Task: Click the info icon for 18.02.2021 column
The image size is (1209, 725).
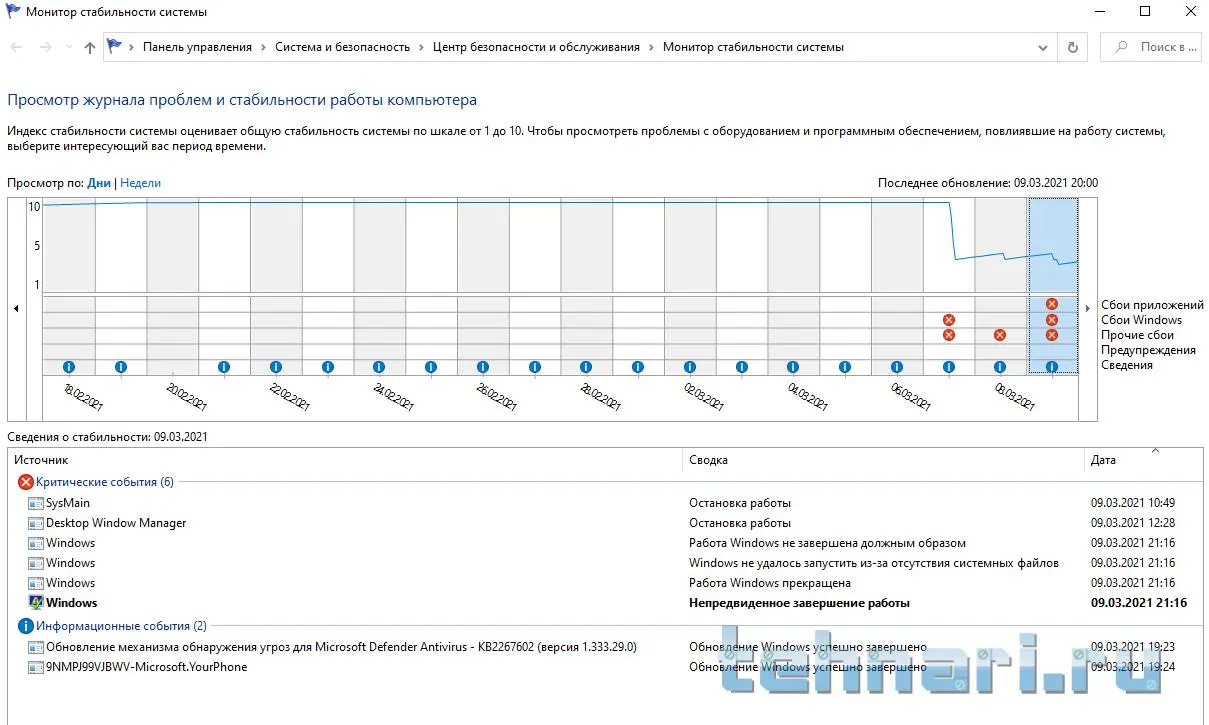Action: 69,367
